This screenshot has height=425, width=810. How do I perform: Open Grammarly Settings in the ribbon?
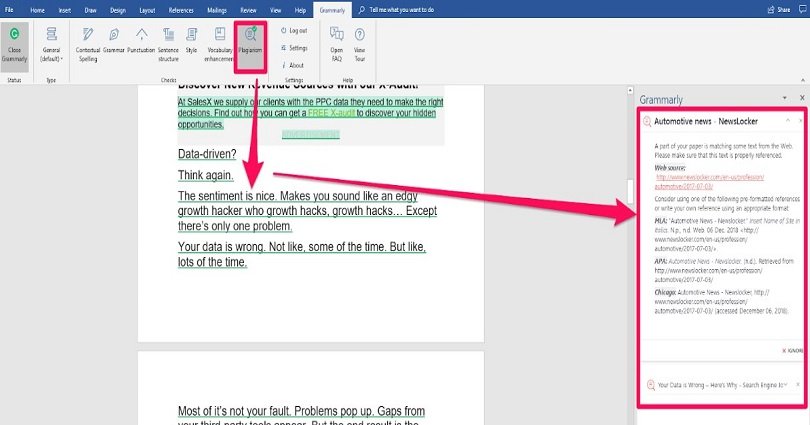pos(294,48)
